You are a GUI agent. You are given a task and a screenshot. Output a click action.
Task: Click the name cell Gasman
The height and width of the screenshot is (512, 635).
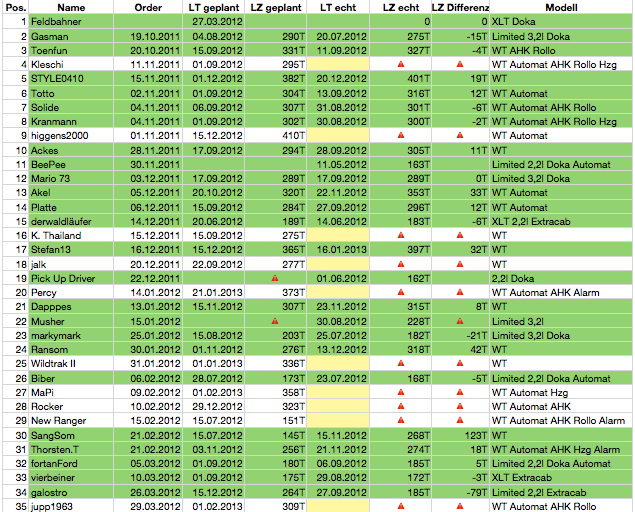pos(71,36)
